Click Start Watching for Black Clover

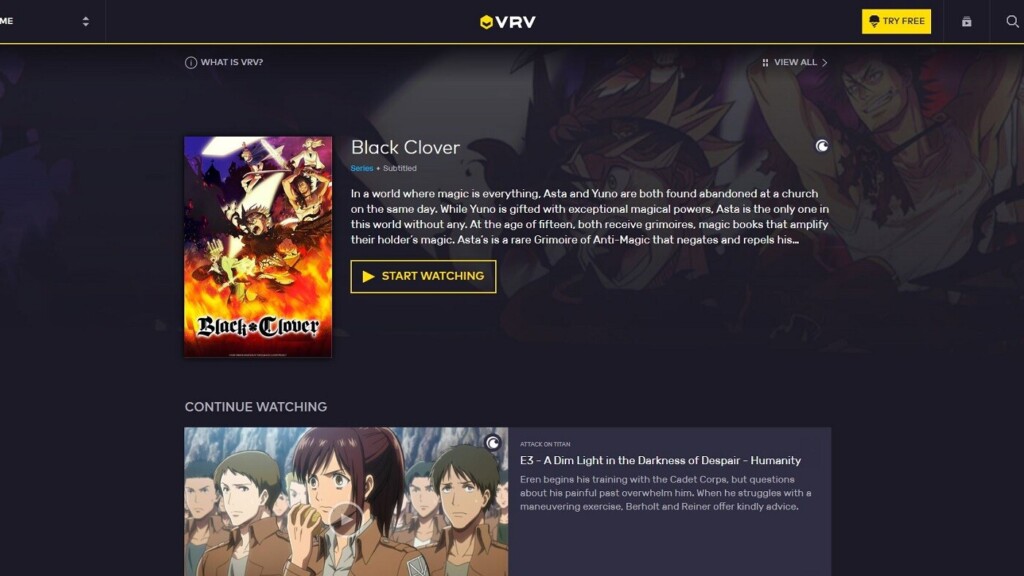tap(423, 276)
